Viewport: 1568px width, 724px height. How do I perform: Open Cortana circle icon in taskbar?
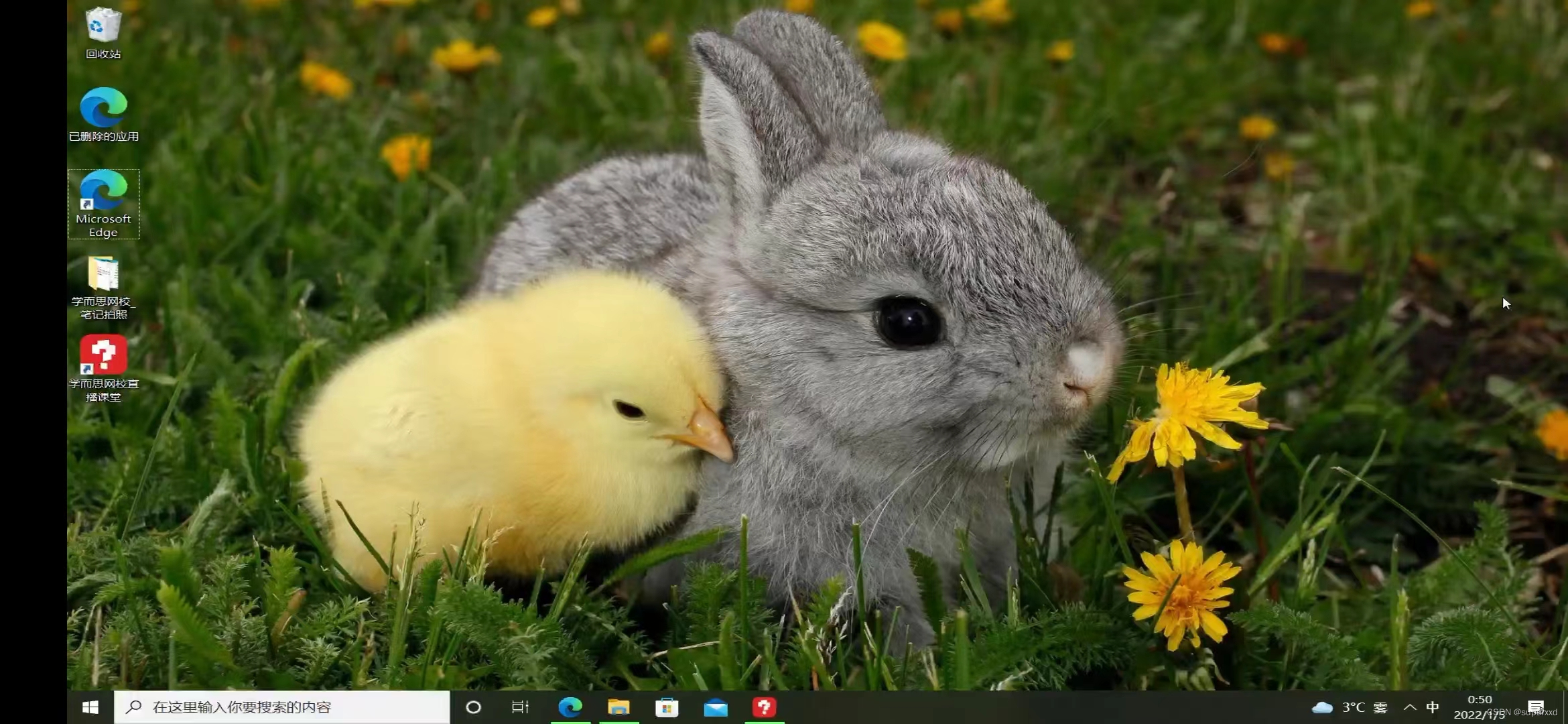point(473,707)
